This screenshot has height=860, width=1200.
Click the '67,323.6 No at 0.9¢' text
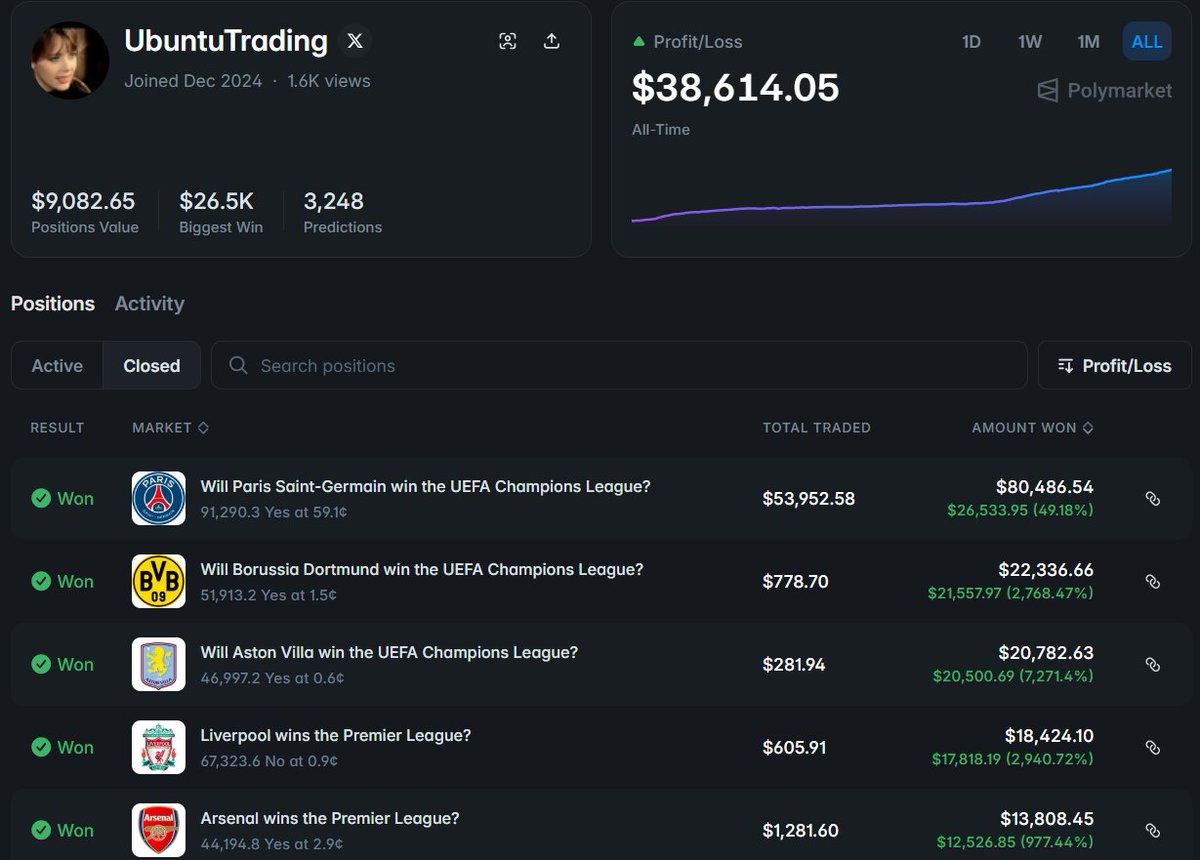[269, 761]
